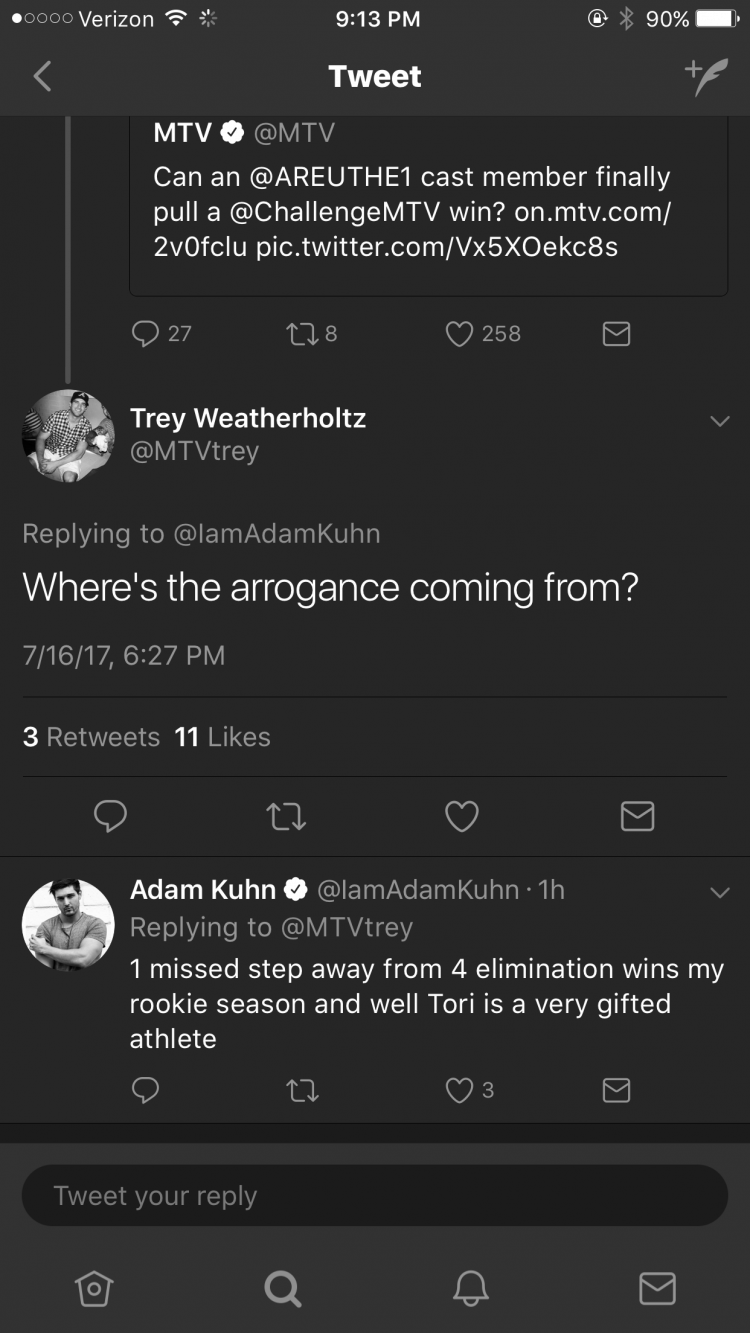Open Trey Weatherholtz's profile picture

coord(68,436)
